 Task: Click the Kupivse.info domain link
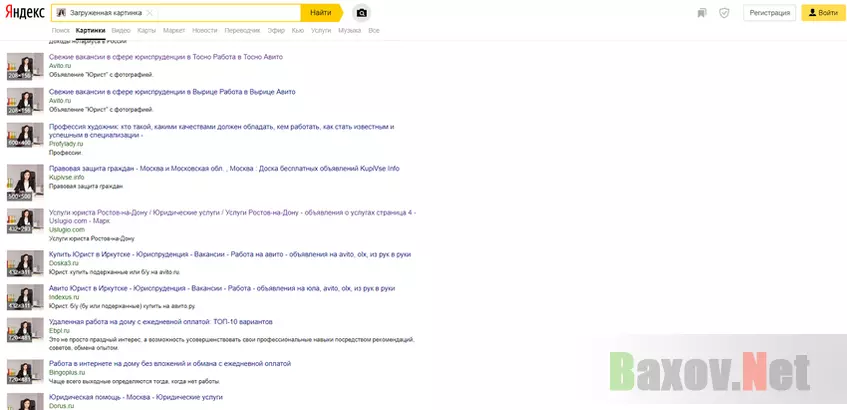[67, 177]
